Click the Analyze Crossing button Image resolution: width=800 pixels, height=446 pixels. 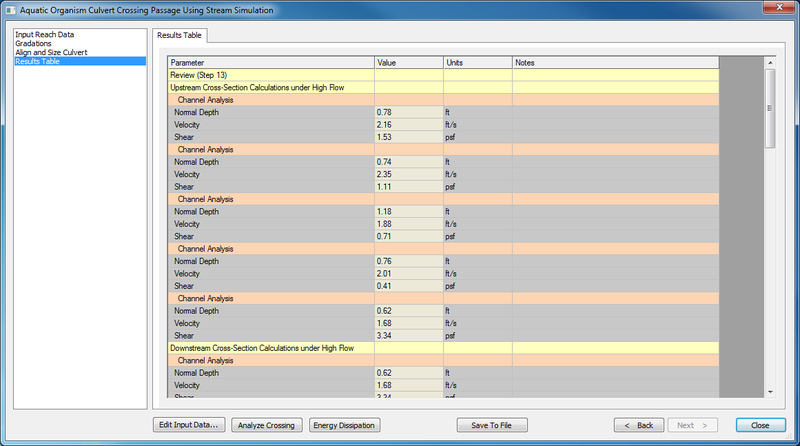point(266,425)
